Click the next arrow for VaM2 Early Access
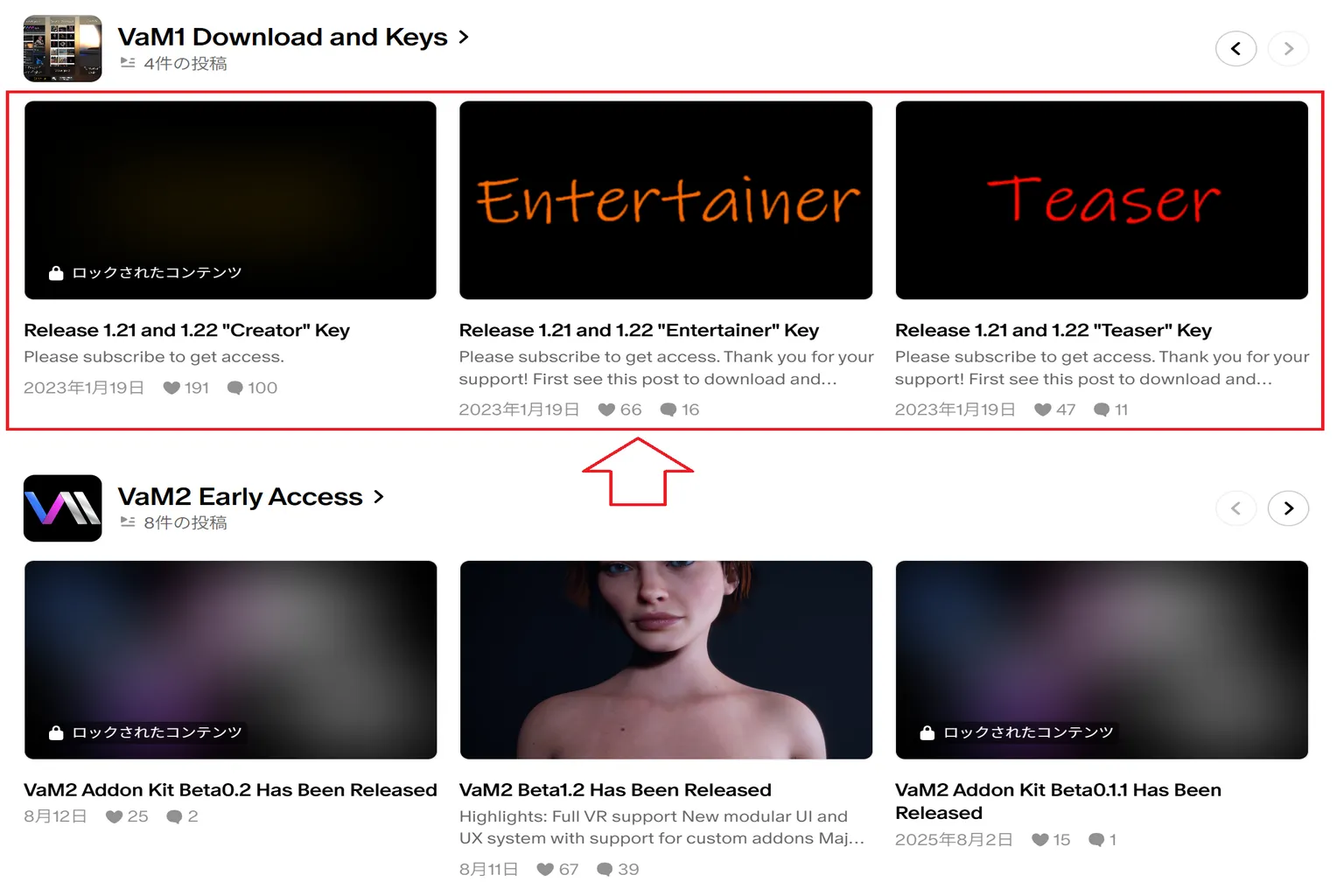This screenshot has width=1344, height=896. tap(1288, 508)
